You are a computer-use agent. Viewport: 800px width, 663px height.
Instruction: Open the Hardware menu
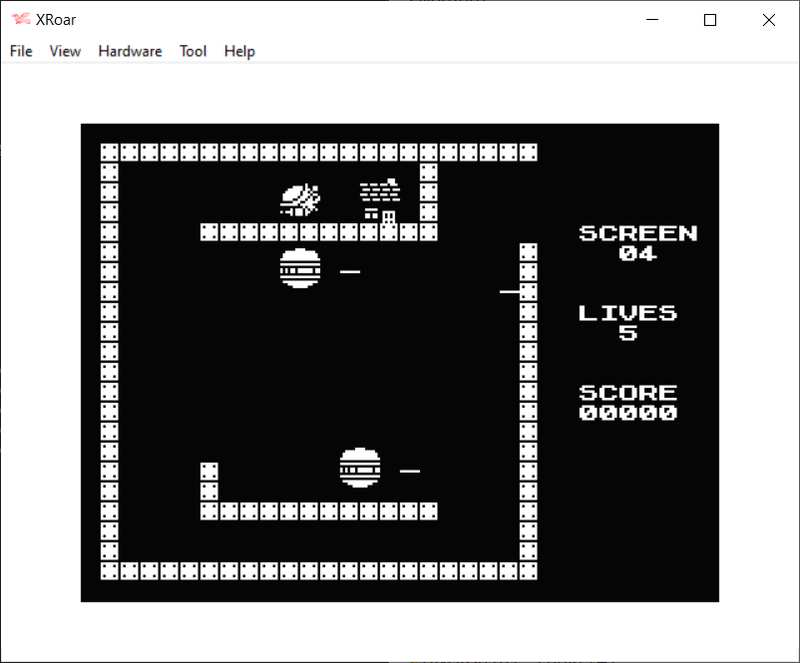[x=130, y=51]
